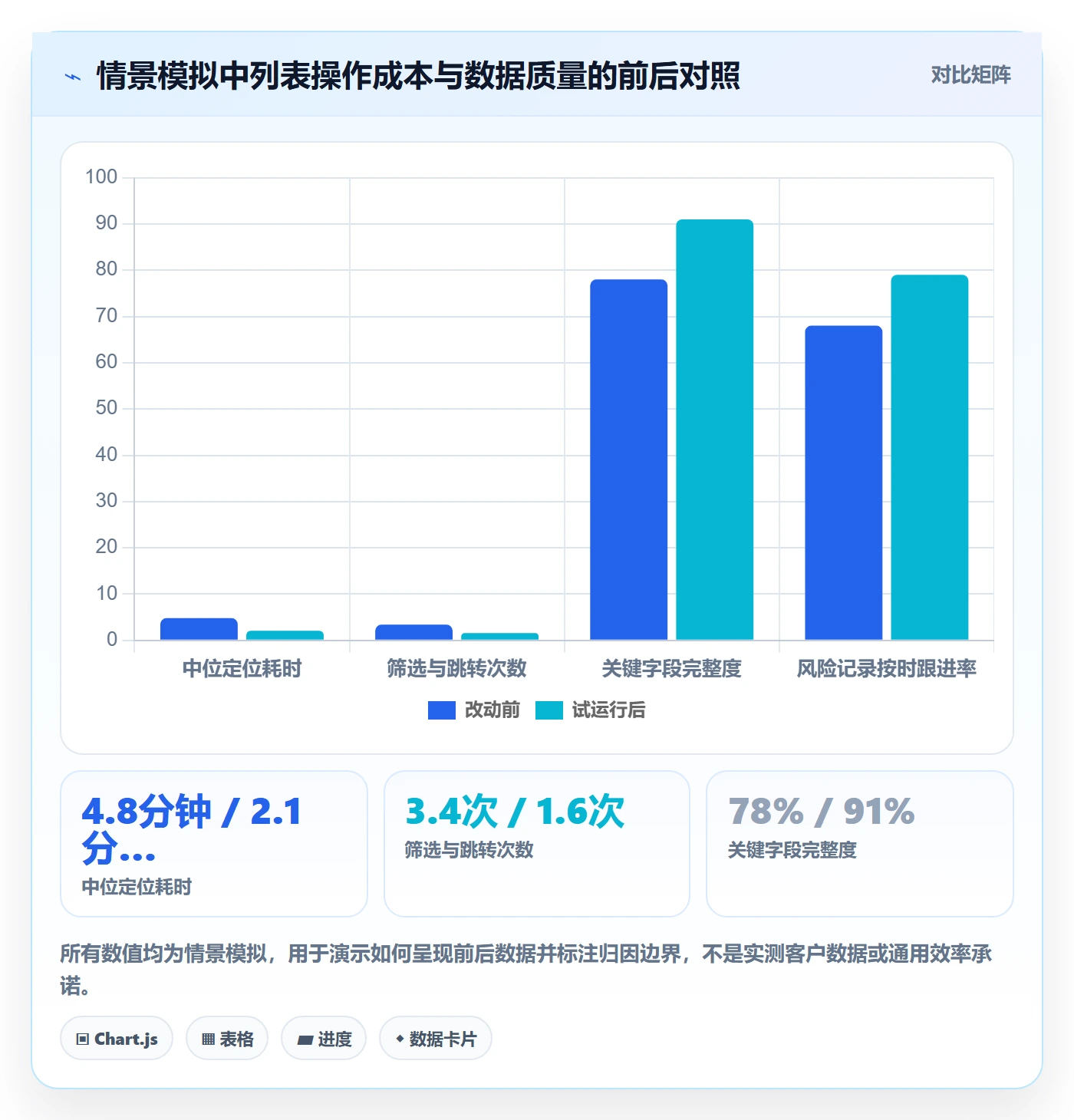Click the 试运行后 bar for 中位定位耗时
Screen dimensions: 1074x1120
[285, 635]
